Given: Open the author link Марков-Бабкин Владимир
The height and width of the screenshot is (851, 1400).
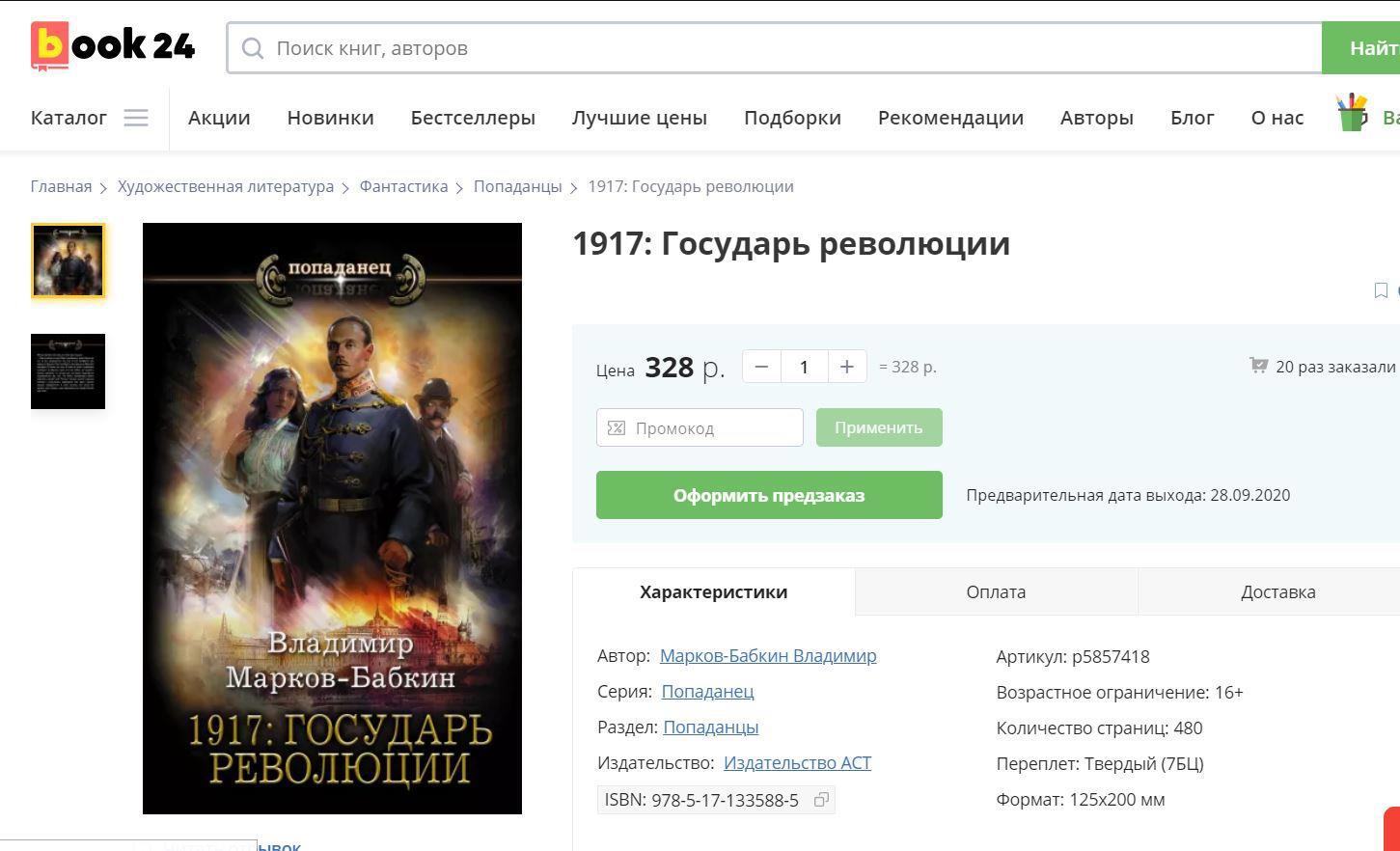Looking at the screenshot, I should click(768, 656).
